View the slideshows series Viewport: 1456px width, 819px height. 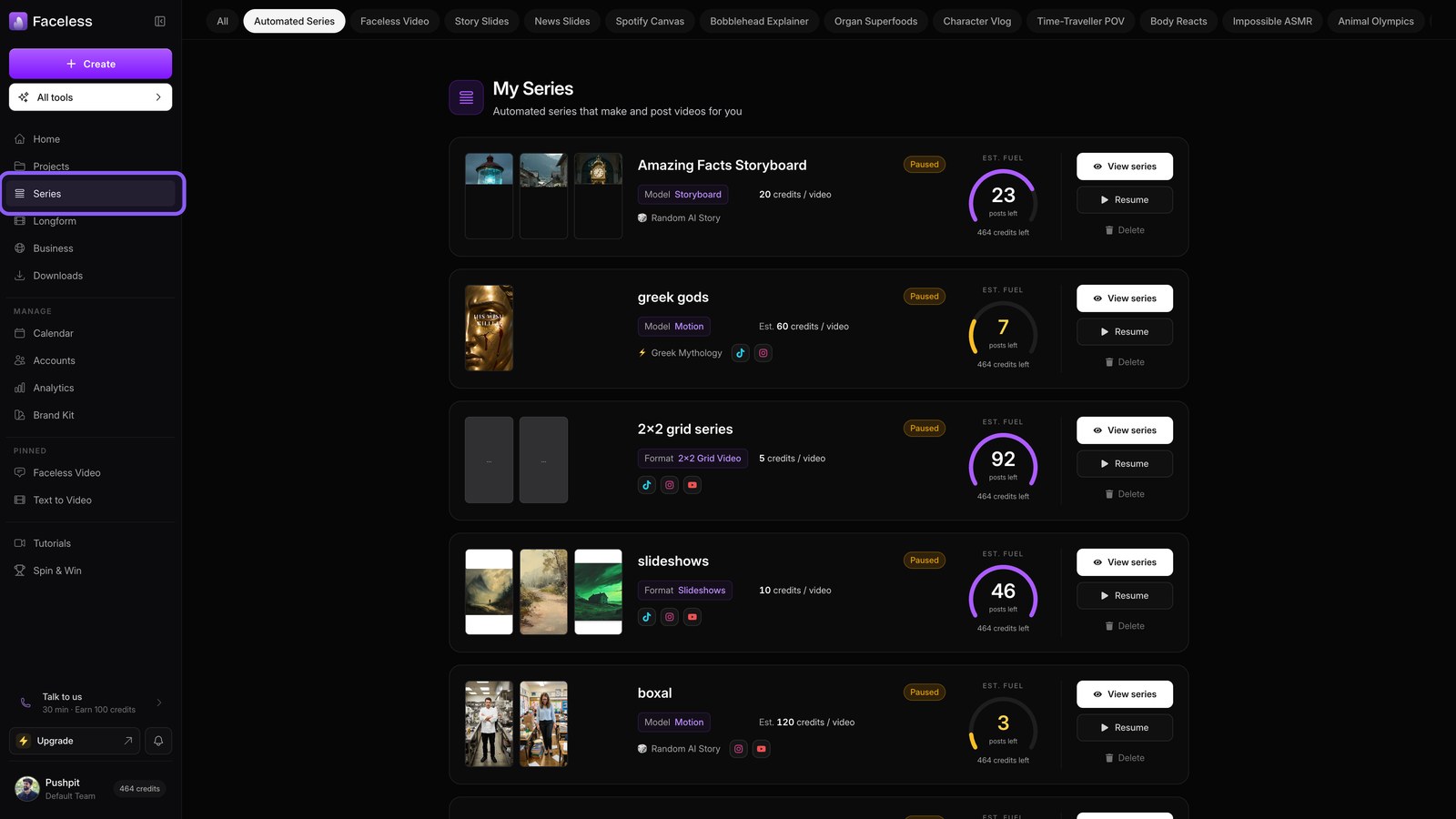1125,562
